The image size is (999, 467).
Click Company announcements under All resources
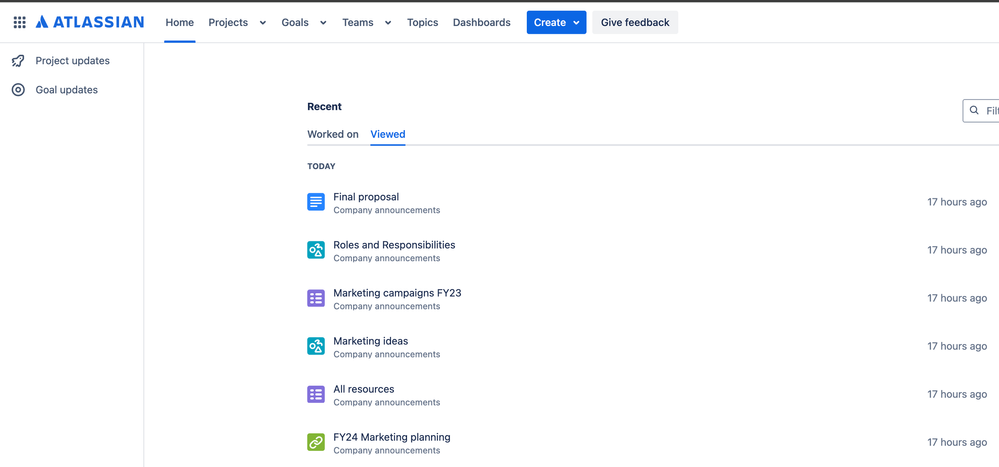coord(387,402)
